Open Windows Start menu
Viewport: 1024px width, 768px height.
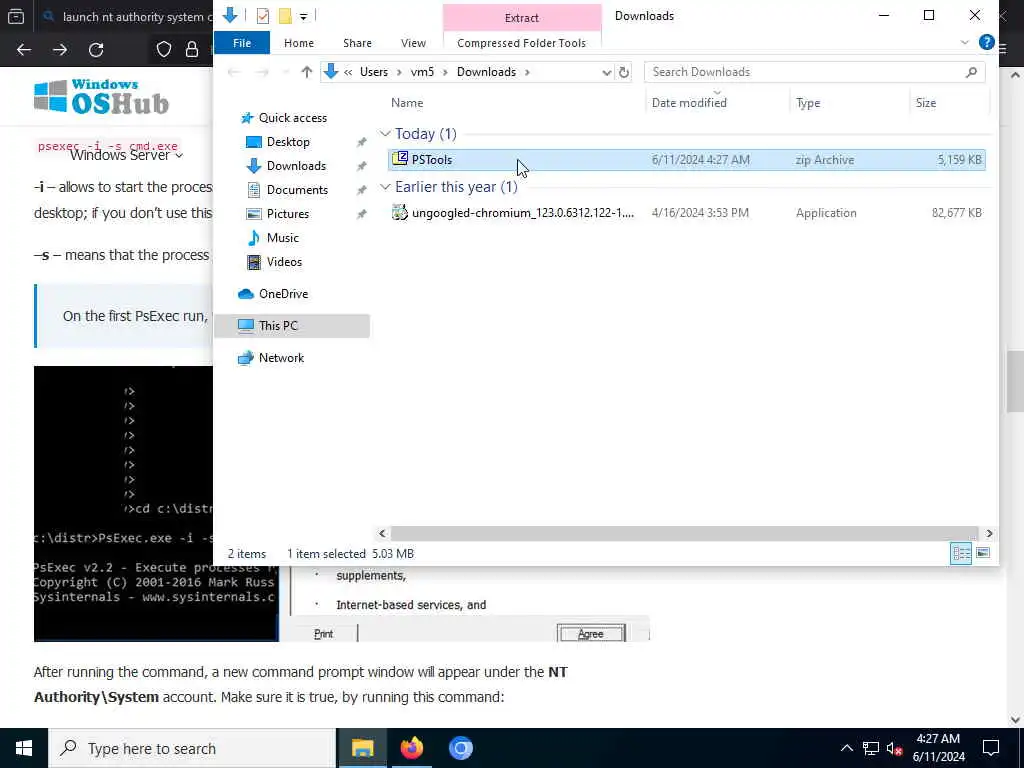tap(24, 748)
